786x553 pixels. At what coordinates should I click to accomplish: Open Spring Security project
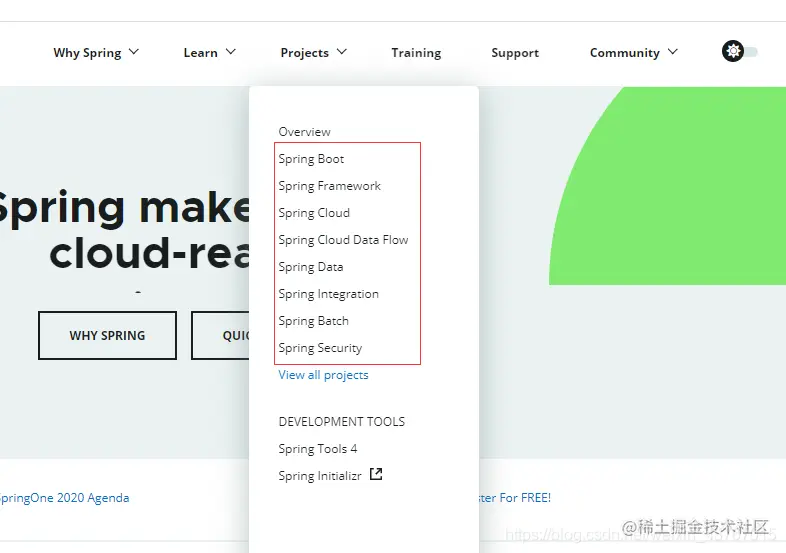[x=320, y=348]
